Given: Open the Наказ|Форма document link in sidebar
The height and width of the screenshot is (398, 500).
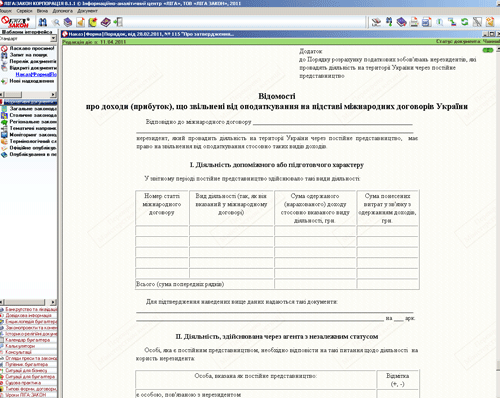Looking at the screenshot, I should 36,74.
